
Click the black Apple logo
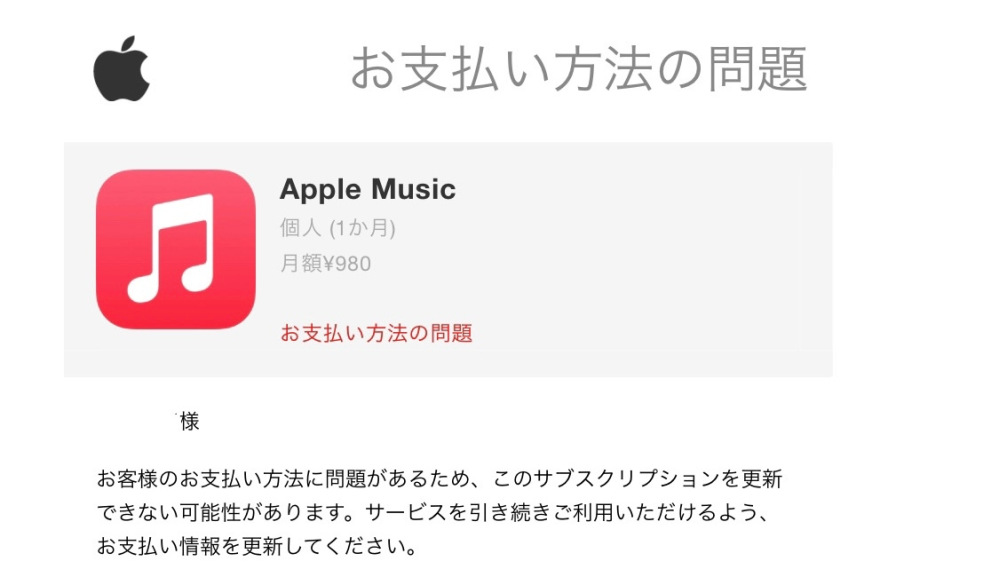pyautogui.click(x=122, y=68)
